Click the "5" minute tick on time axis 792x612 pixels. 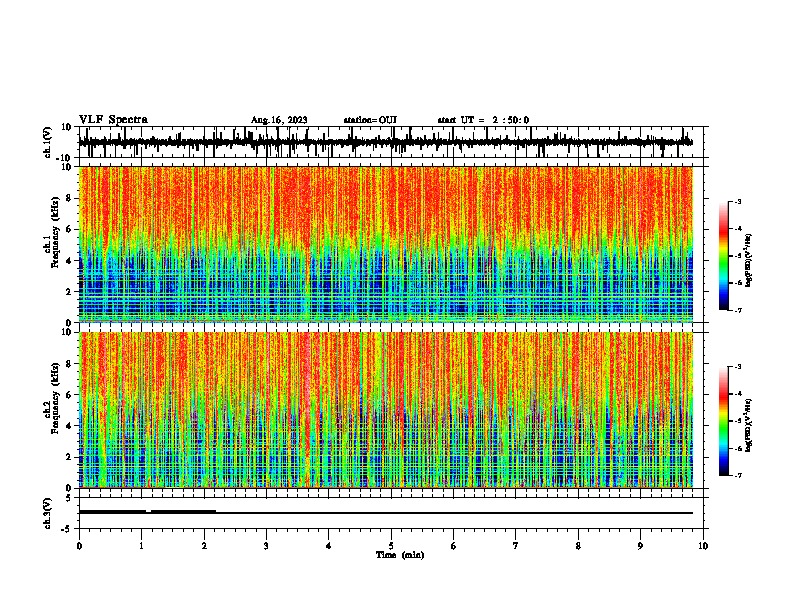(391, 546)
